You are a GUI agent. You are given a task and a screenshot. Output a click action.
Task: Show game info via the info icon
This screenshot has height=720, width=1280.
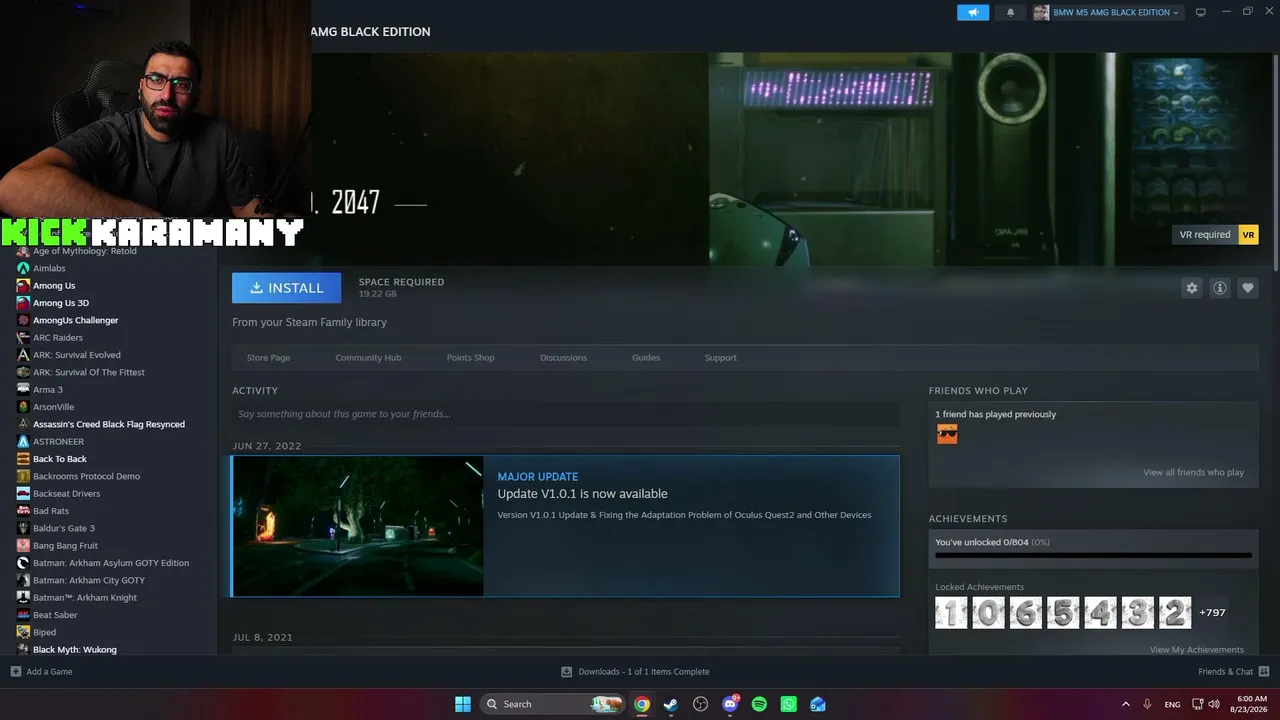coord(1219,288)
